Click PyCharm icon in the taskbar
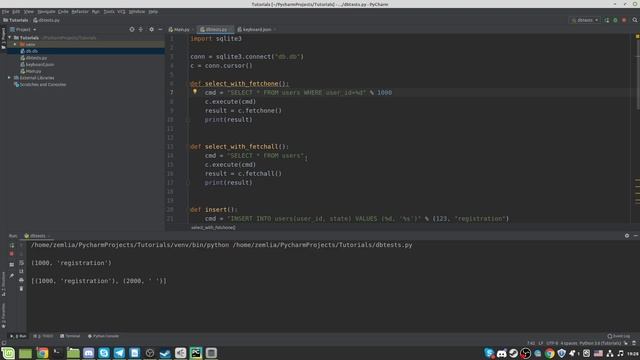640x360 pixels. click(196, 353)
